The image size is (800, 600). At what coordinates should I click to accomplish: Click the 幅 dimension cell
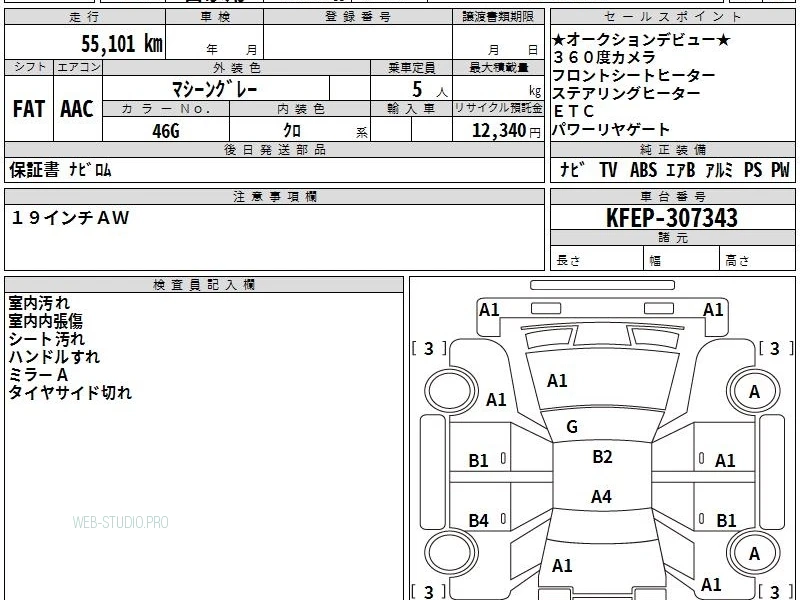[x=682, y=260]
